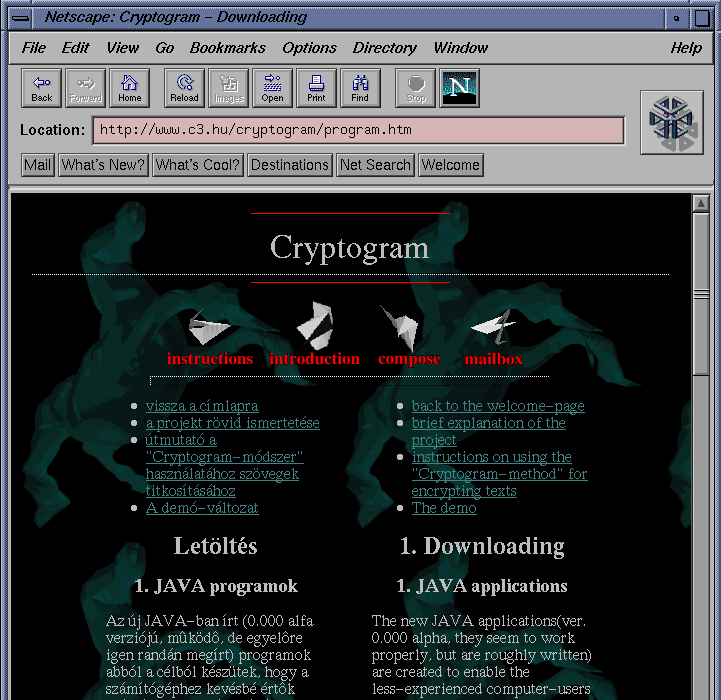The width and height of the screenshot is (721, 700).
Task: Click into the Location URL field
Action: (x=358, y=130)
